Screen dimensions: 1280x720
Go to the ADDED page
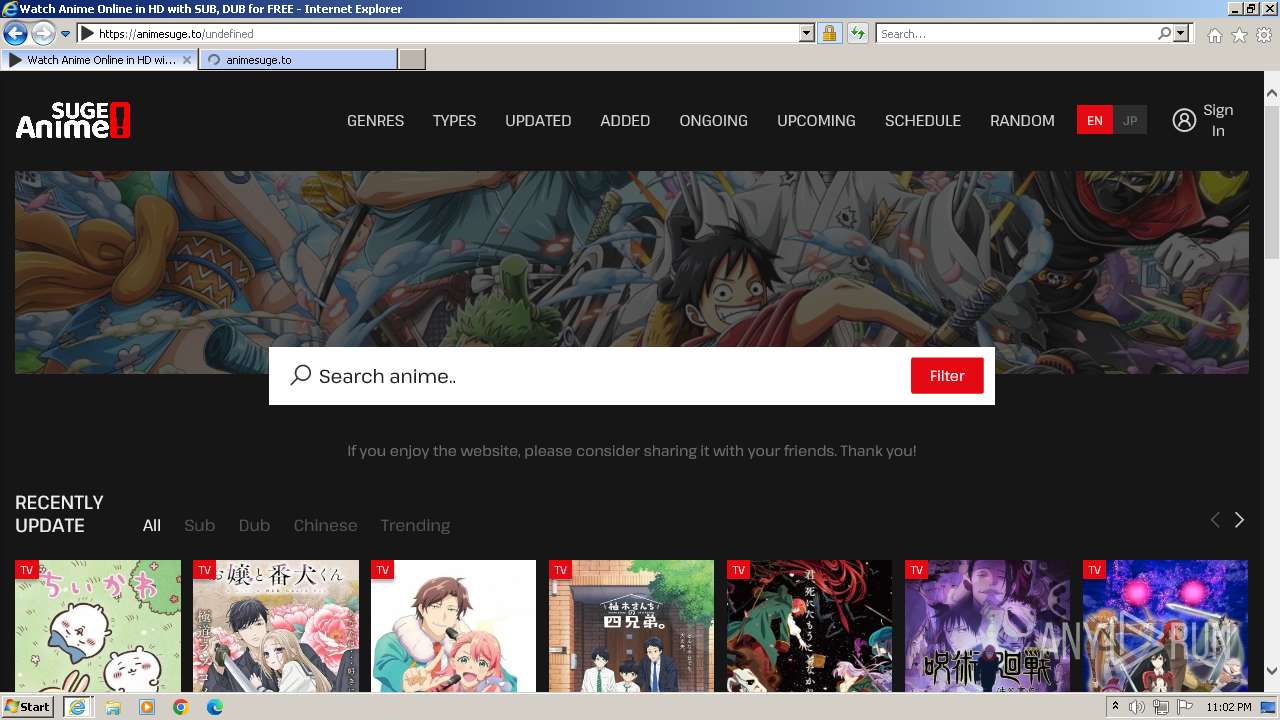tap(625, 120)
